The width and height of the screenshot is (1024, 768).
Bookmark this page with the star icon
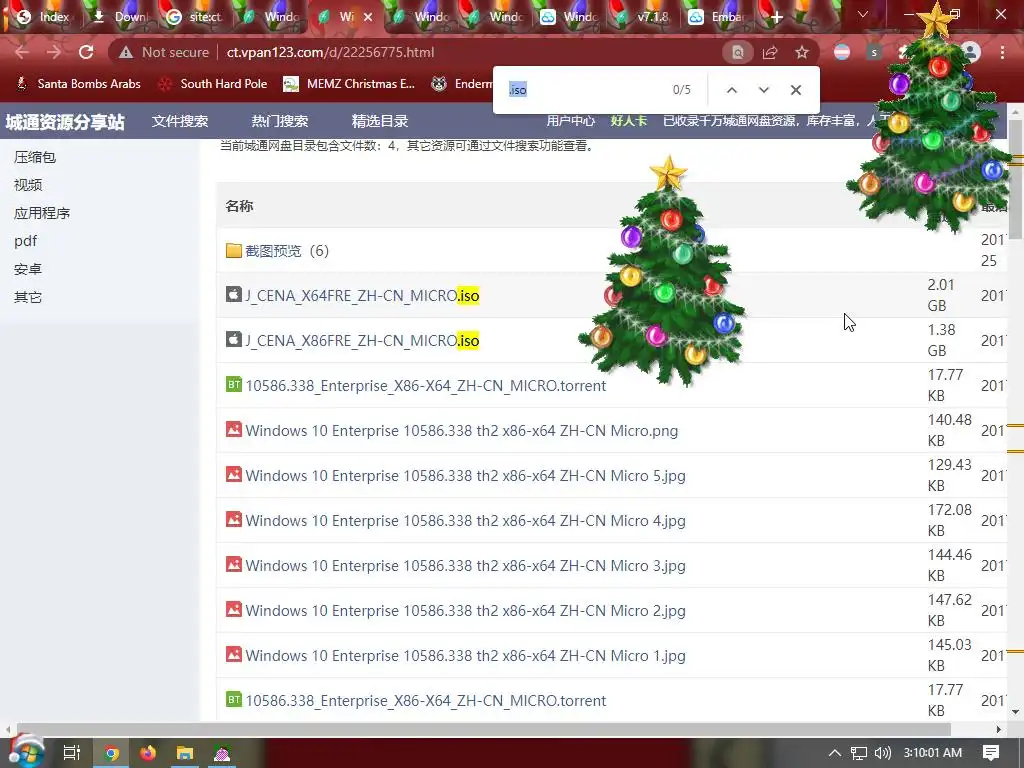pyautogui.click(x=802, y=52)
